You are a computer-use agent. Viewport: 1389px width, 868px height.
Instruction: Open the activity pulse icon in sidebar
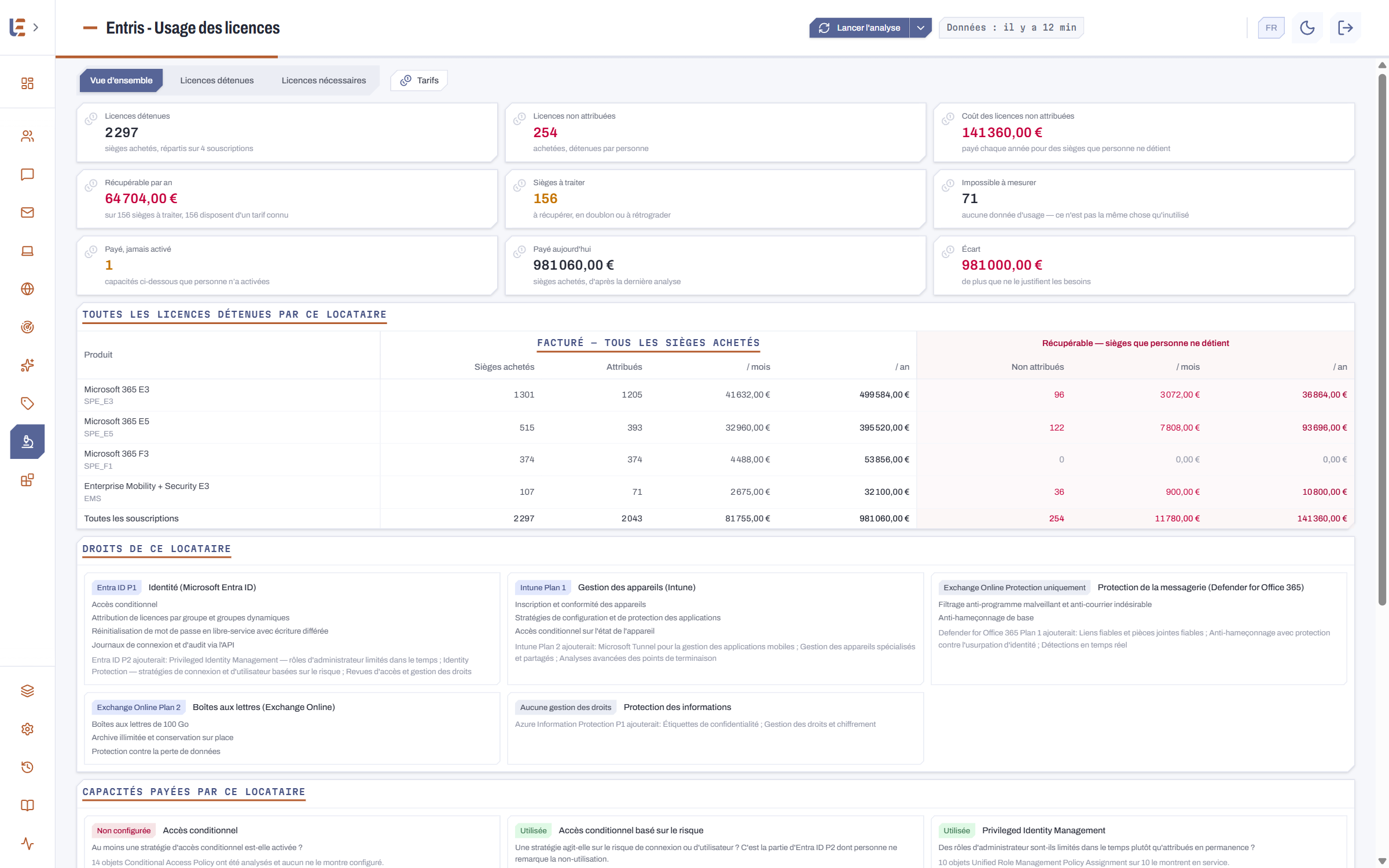click(27, 844)
